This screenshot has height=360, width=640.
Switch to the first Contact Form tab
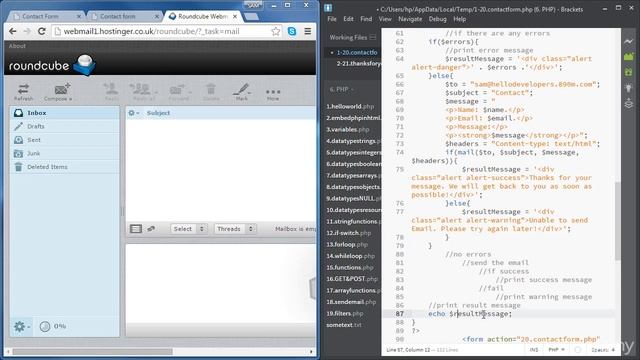[x=45, y=16]
